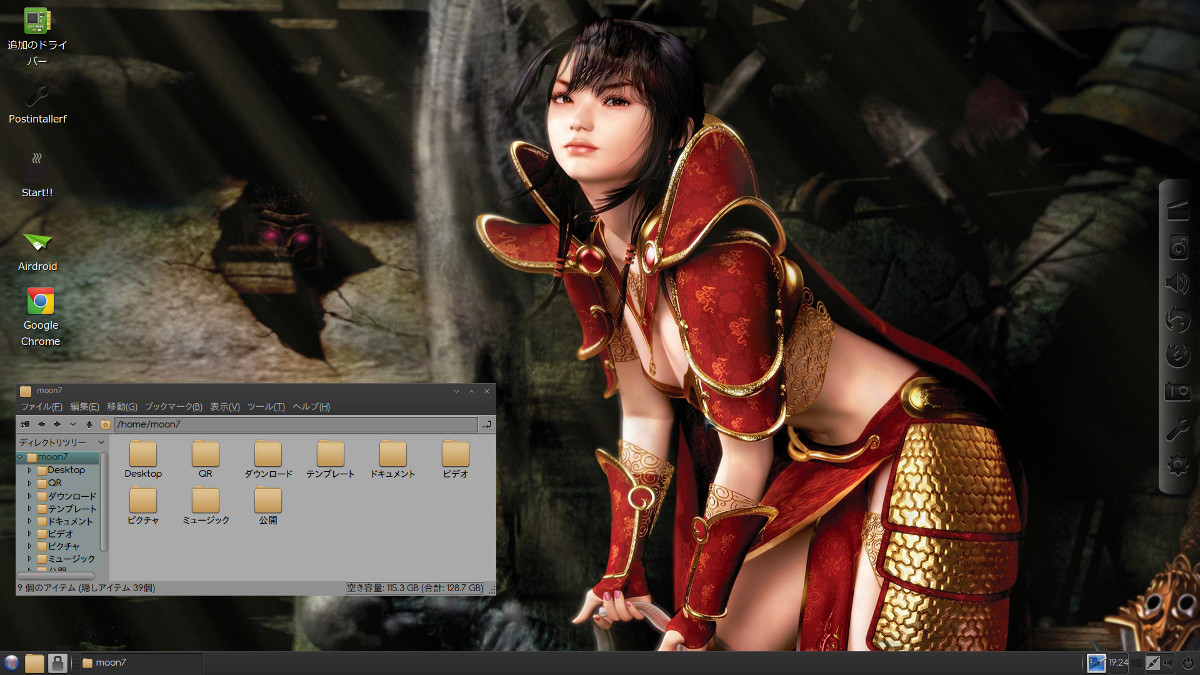
Task: Click the network icon in the system tray
Action: click(1152, 662)
